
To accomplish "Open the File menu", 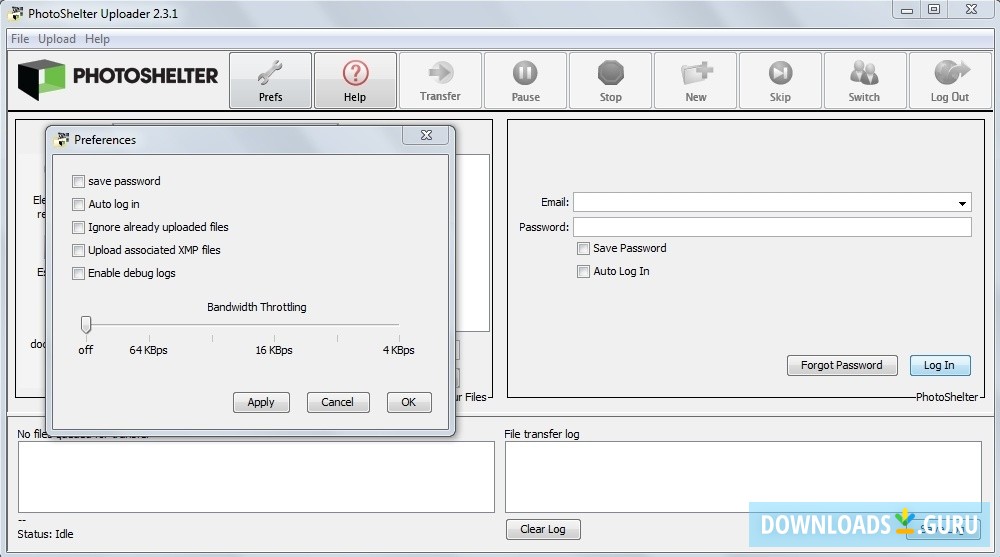I will (20, 39).
